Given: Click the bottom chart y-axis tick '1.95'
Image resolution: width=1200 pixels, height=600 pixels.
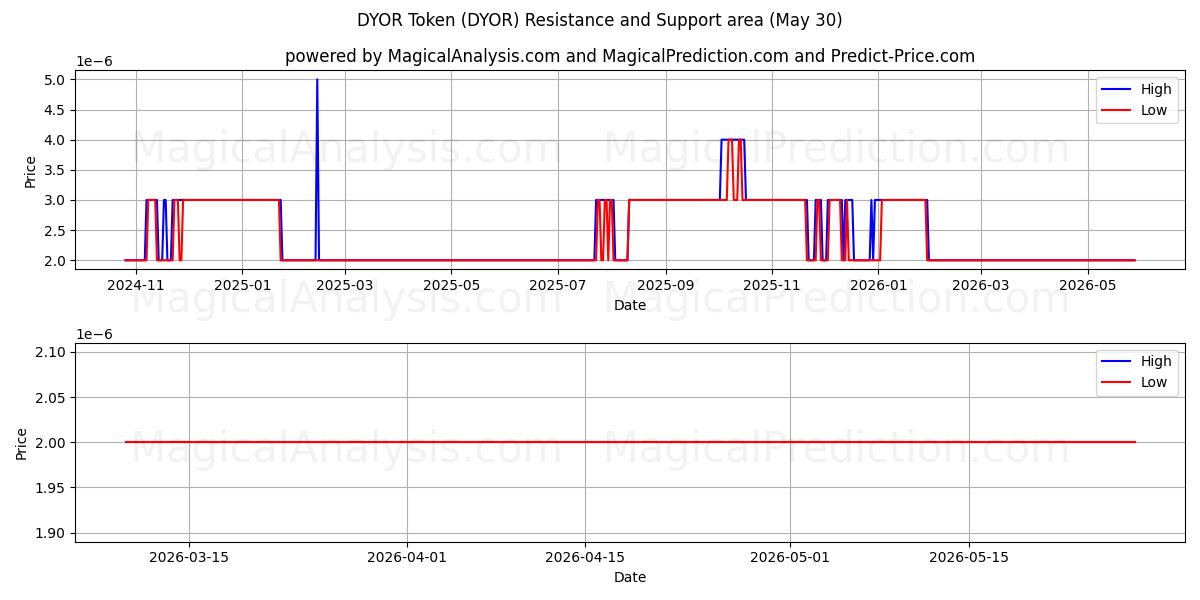Looking at the screenshot, I should click(50, 488).
